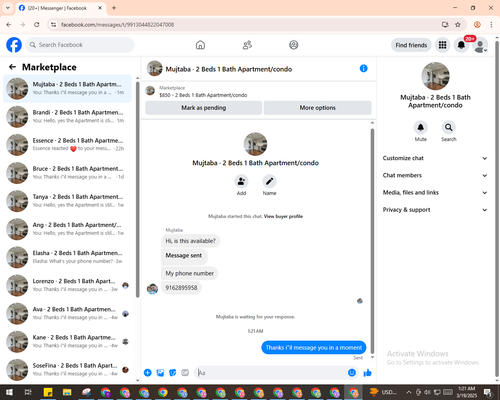This screenshot has height=400, width=500.
Task: Reload the page in the browser
Action: (x=37, y=25)
